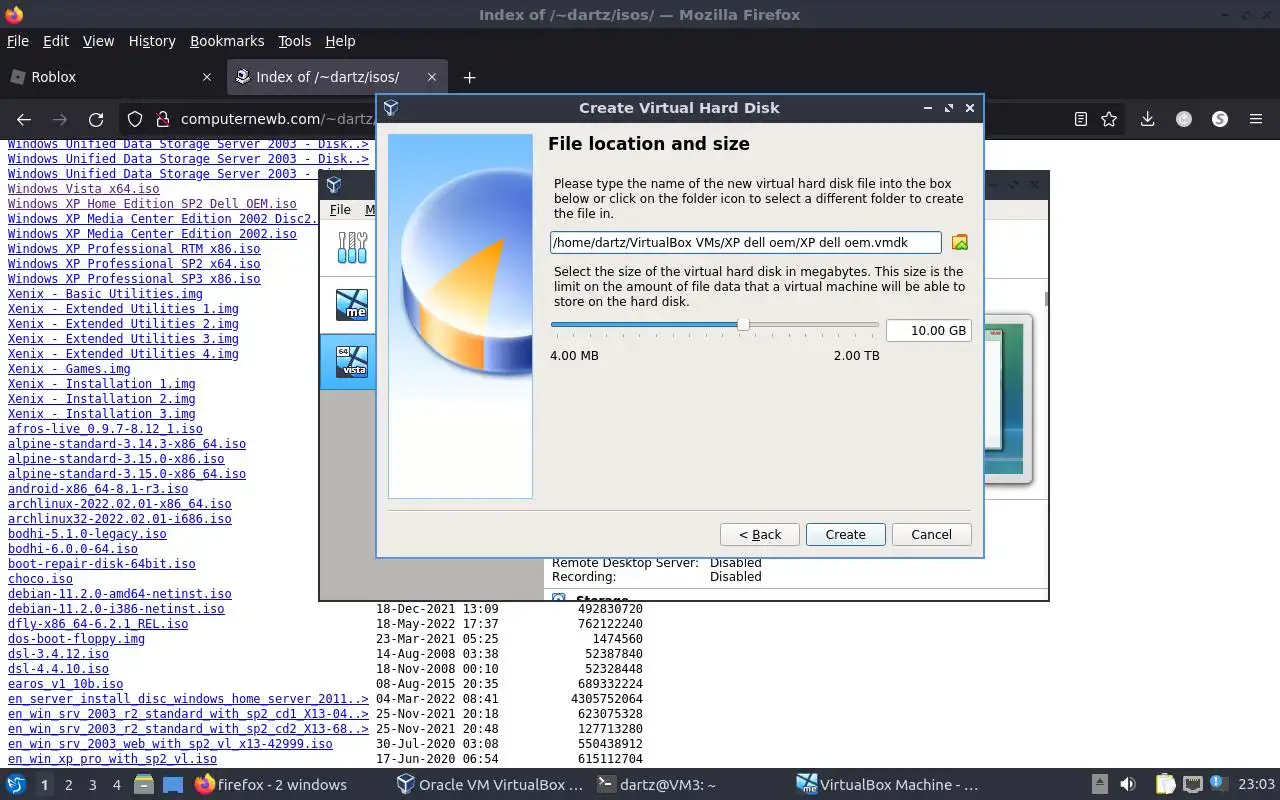Click the Firefox extension S icon in toolbar
The image size is (1280, 800).
[x=1220, y=119]
